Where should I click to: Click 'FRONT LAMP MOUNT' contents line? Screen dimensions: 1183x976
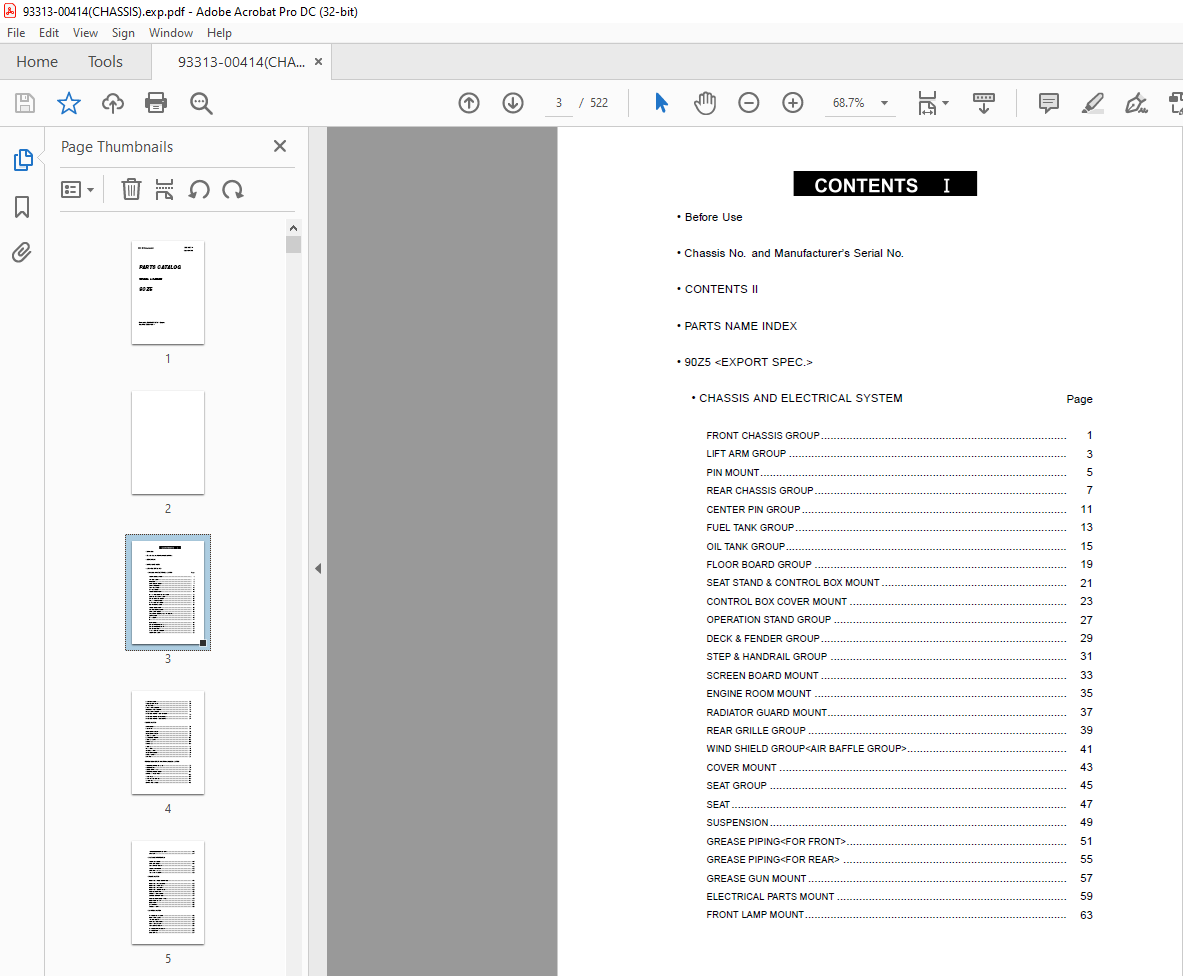pyautogui.click(x=899, y=915)
